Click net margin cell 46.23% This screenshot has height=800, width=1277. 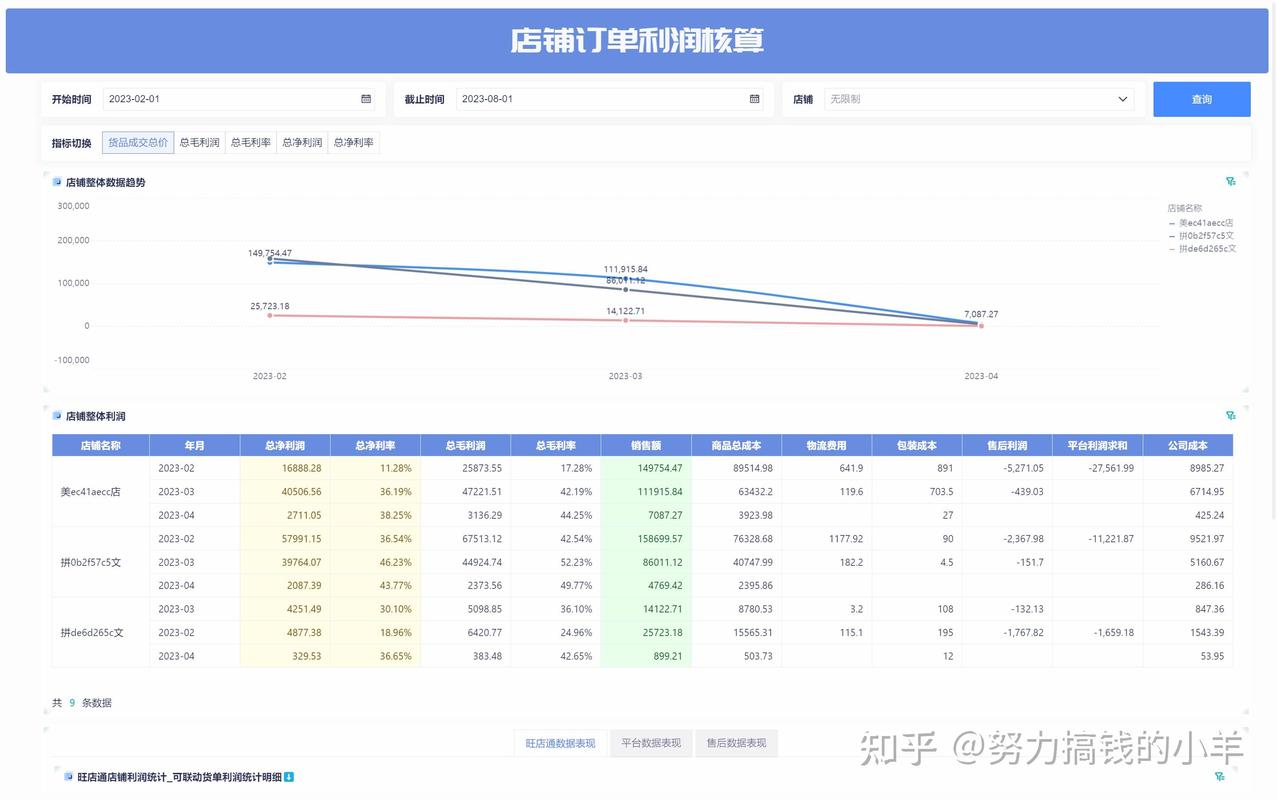tap(375, 562)
